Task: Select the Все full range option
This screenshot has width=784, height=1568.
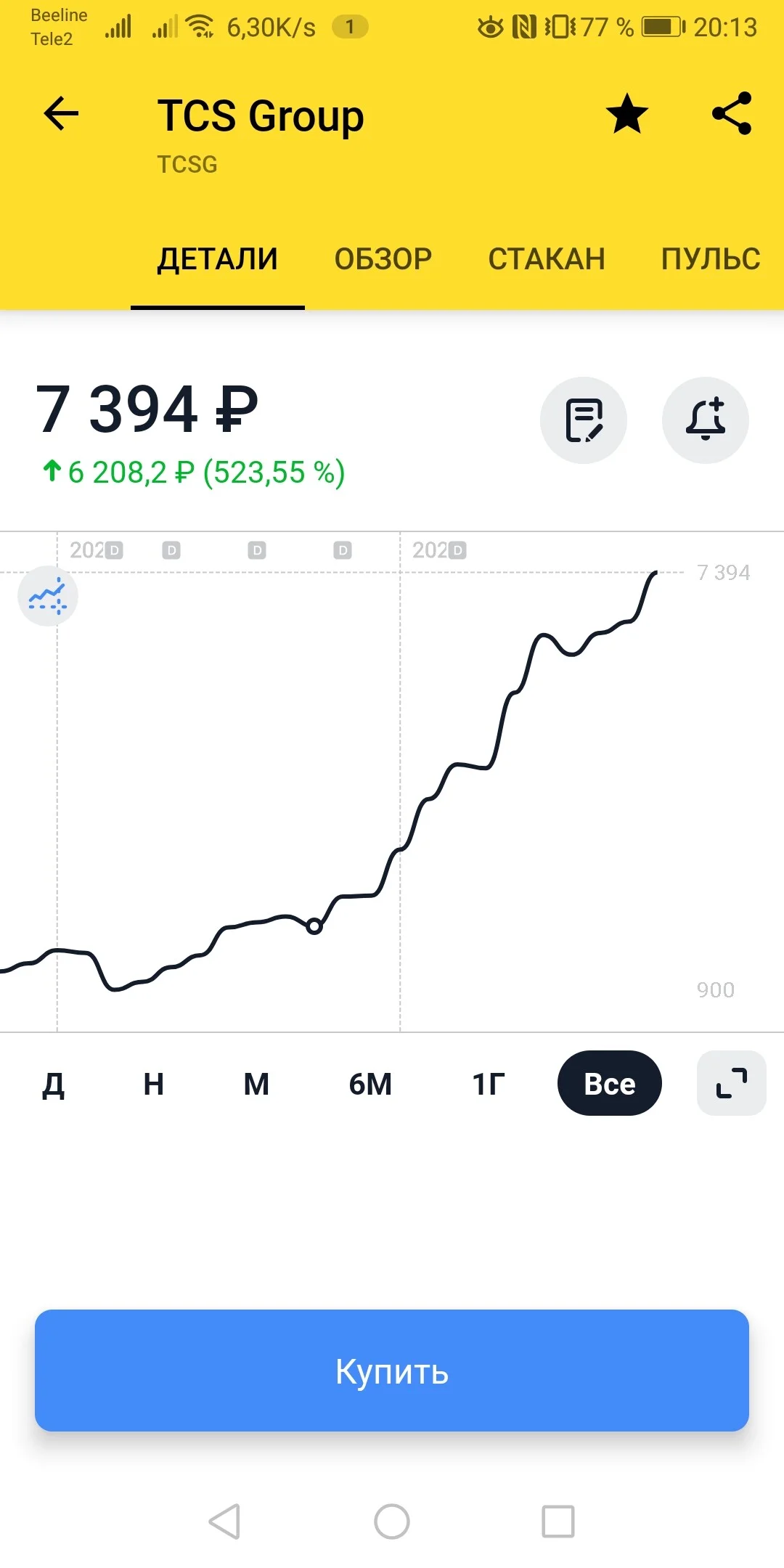Action: pyautogui.click(x=610, y=1083)
